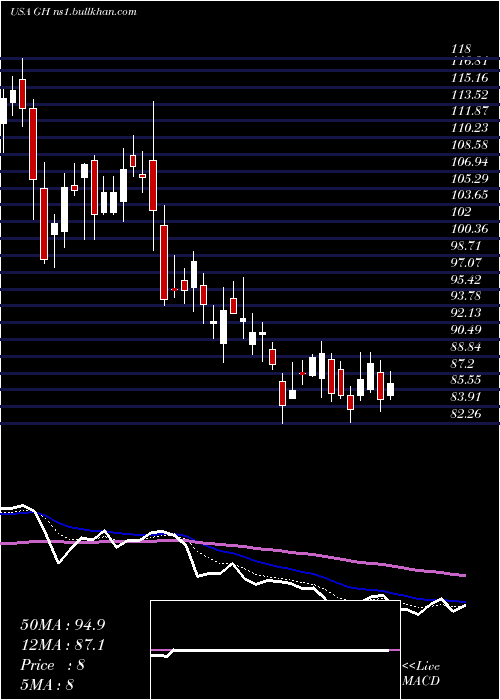Click the 100.36 price axis label
Screen dimensions: 500x700
click(470, 229)
